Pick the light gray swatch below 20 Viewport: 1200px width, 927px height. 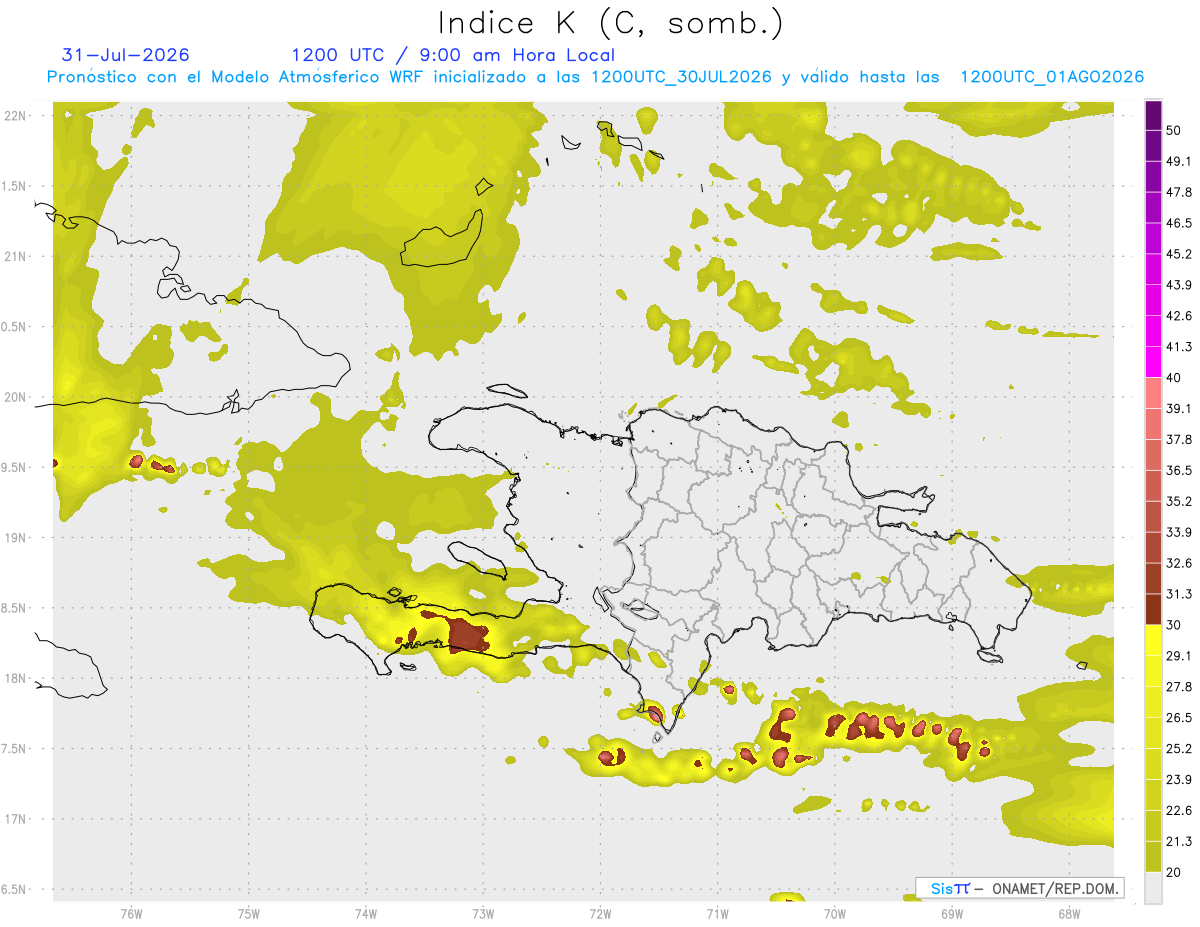[x=1153, y=887]
